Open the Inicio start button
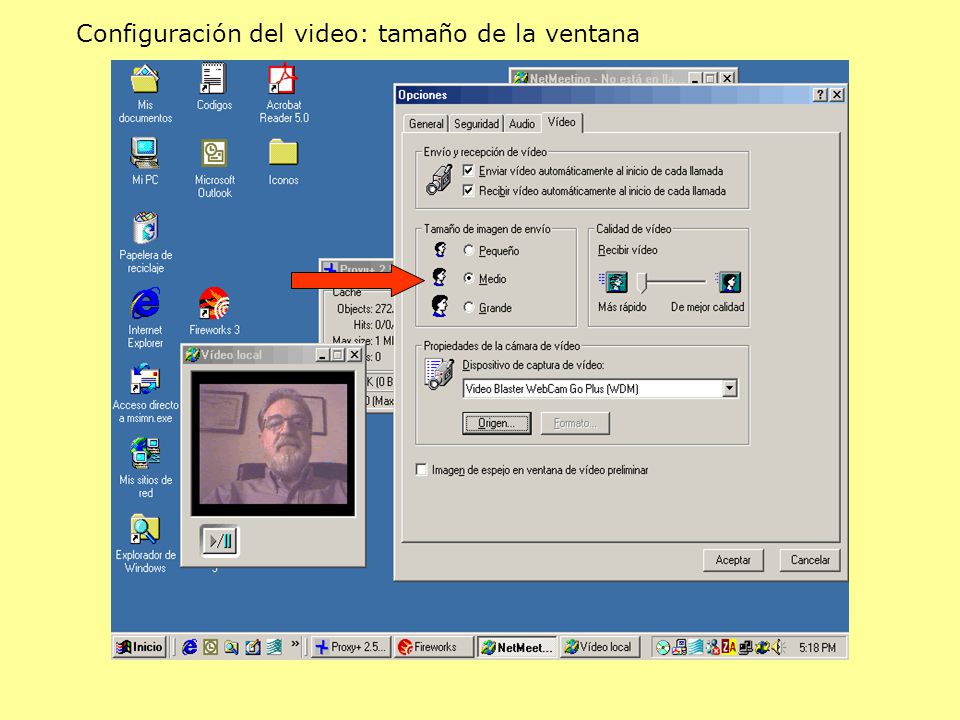The width and height of the screenshot is (960, 720). tap(140, 647)
